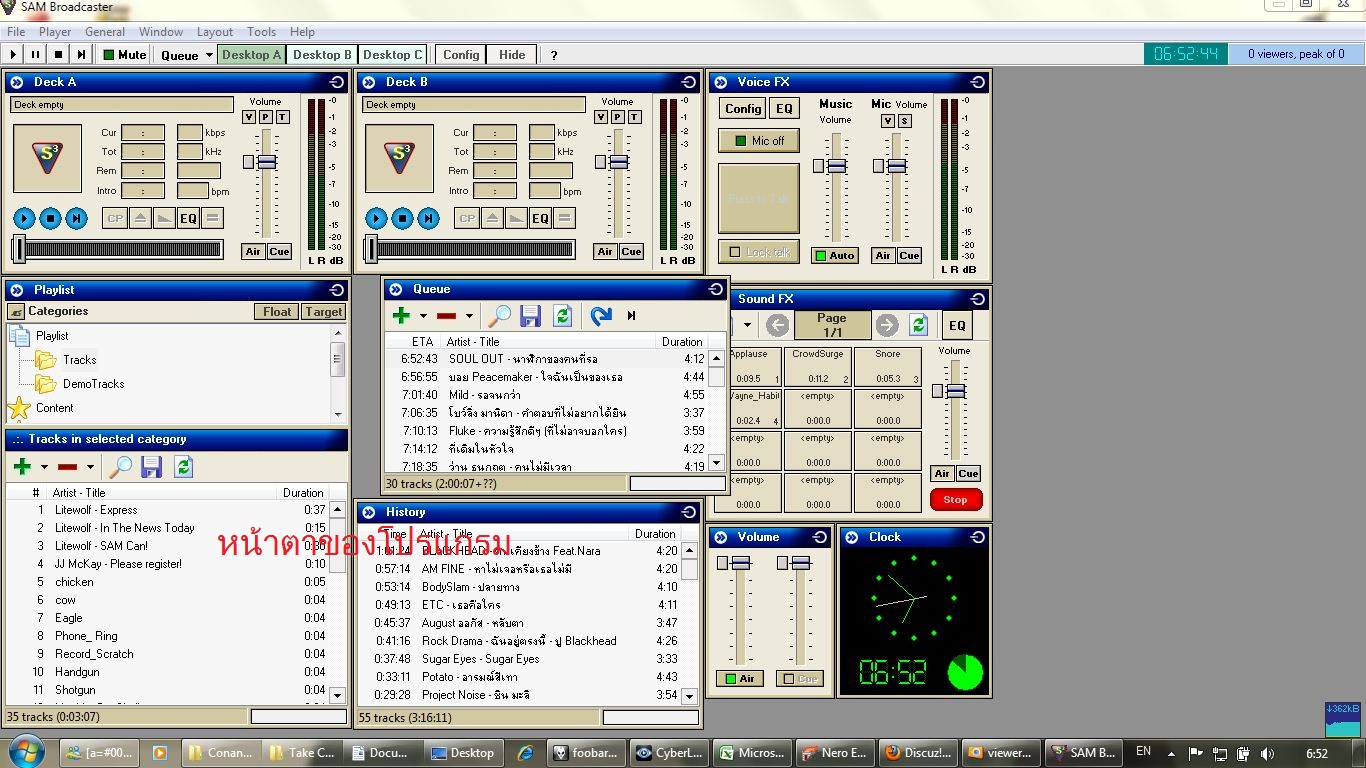1366x768 pixels.
Task: Toggle the Auto button under Music volume
Action: tap(835, 255)
